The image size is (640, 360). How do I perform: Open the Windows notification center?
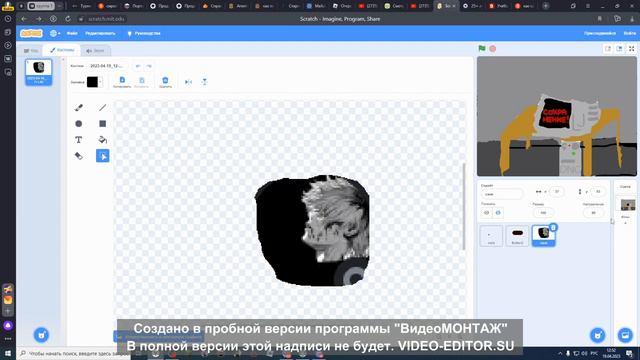click(630, 353)
